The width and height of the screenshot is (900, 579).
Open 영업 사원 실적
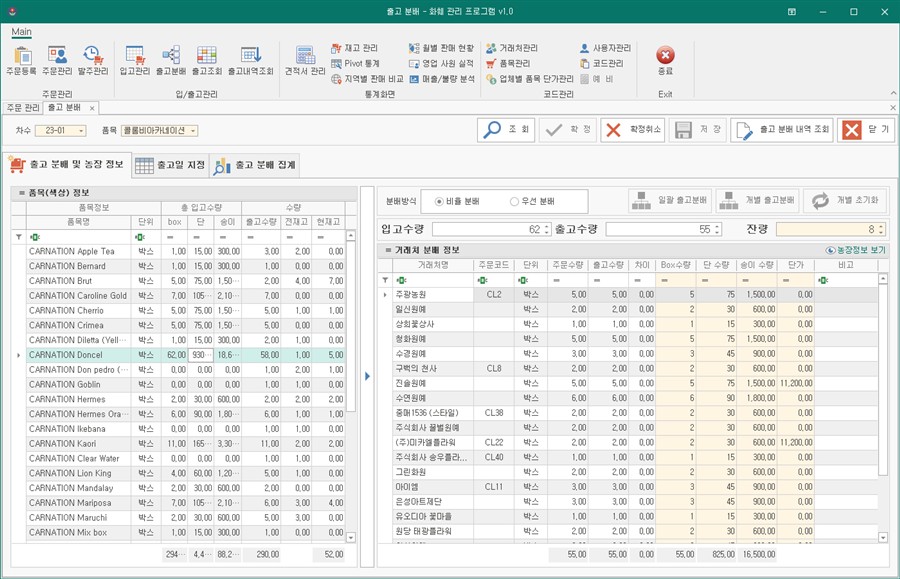tap(441, 64)
